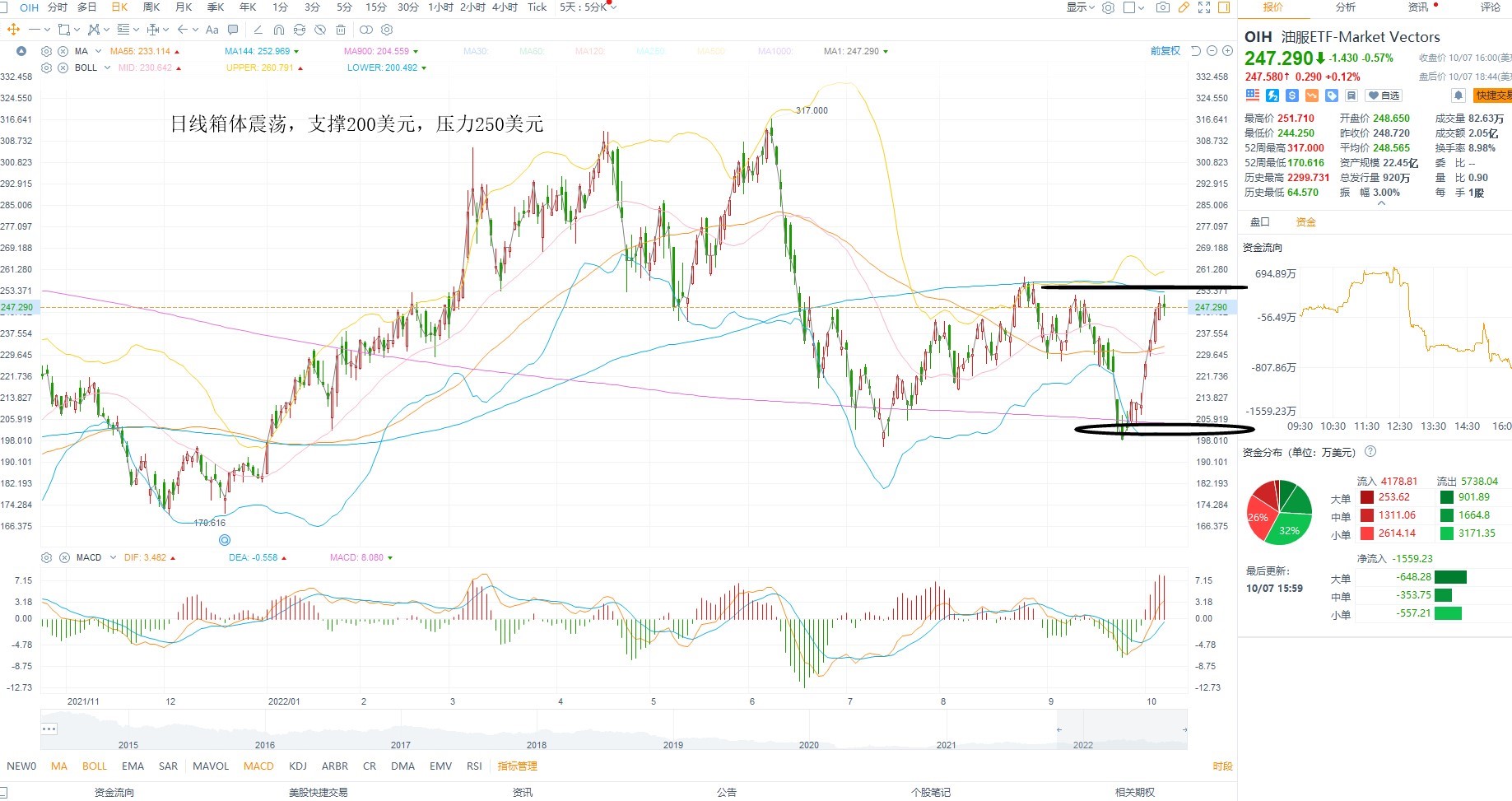The height and width of the screenshot is (801, 1512).
Task: Open the 分析 analysis tab
Action: pyautogui.click(x=1346, y=7)
